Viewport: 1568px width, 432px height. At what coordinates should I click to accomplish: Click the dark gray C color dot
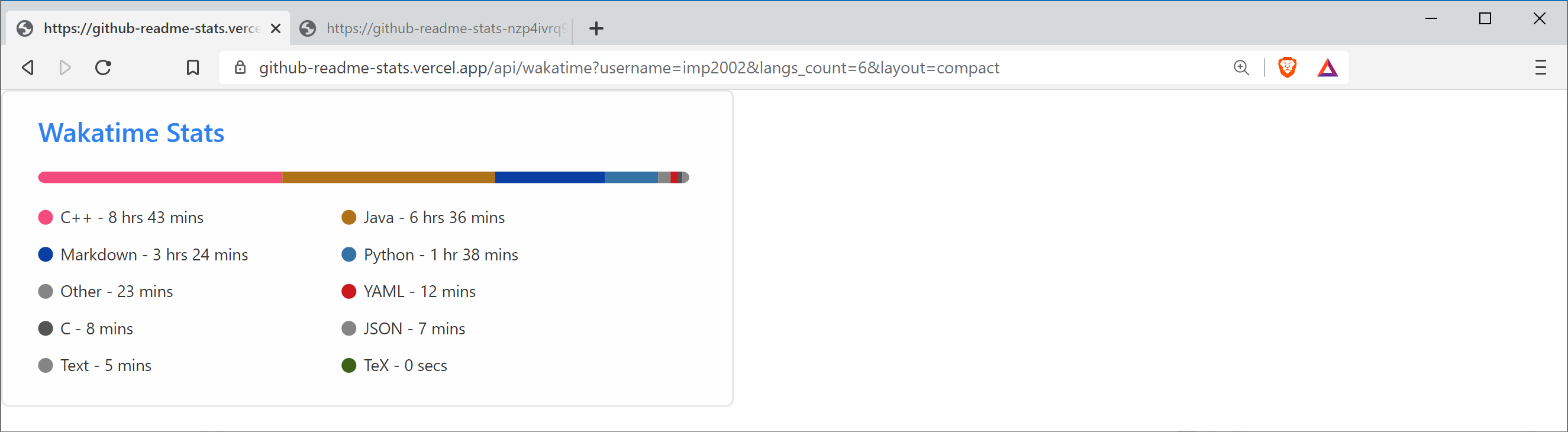pyautogui.click(x=46, y=328)
